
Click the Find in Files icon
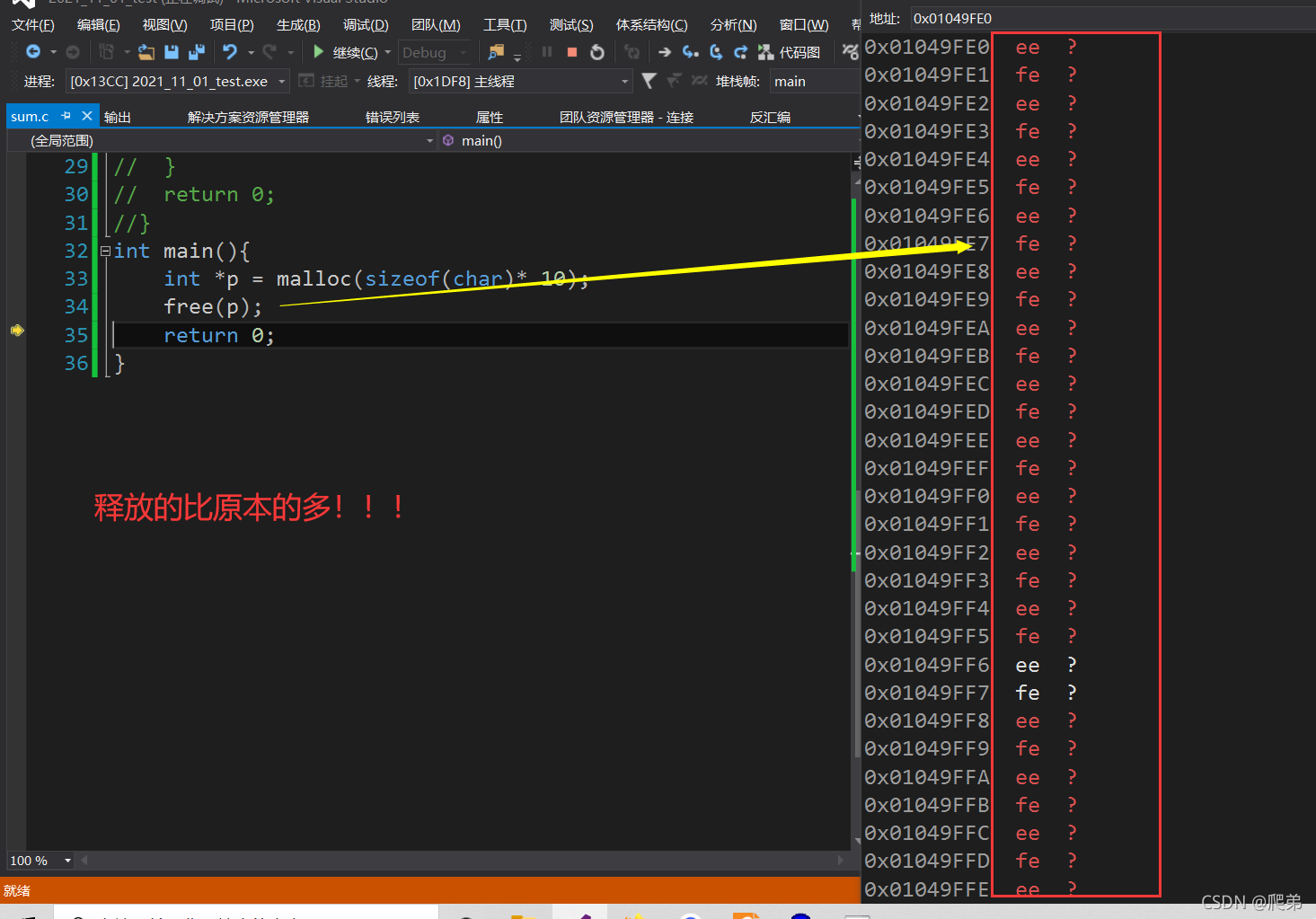tap(496, 52)
